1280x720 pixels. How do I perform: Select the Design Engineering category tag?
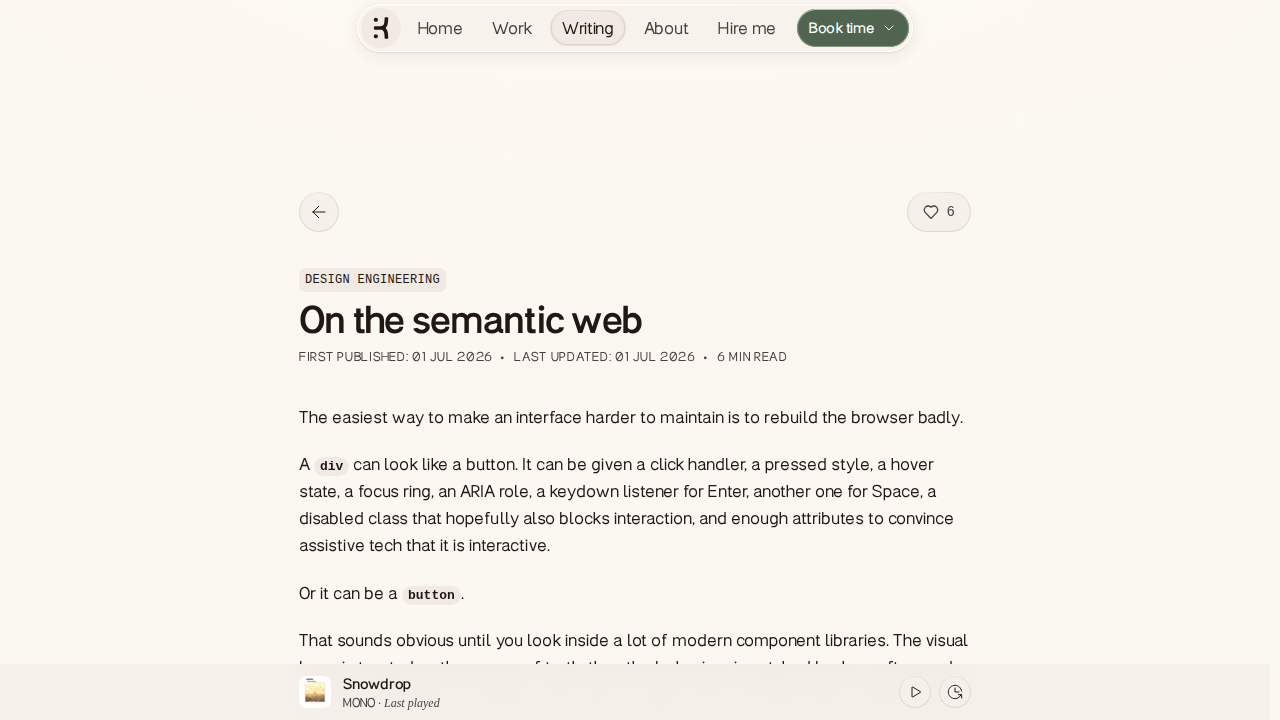pyautogui.click(x=372, y=280)
